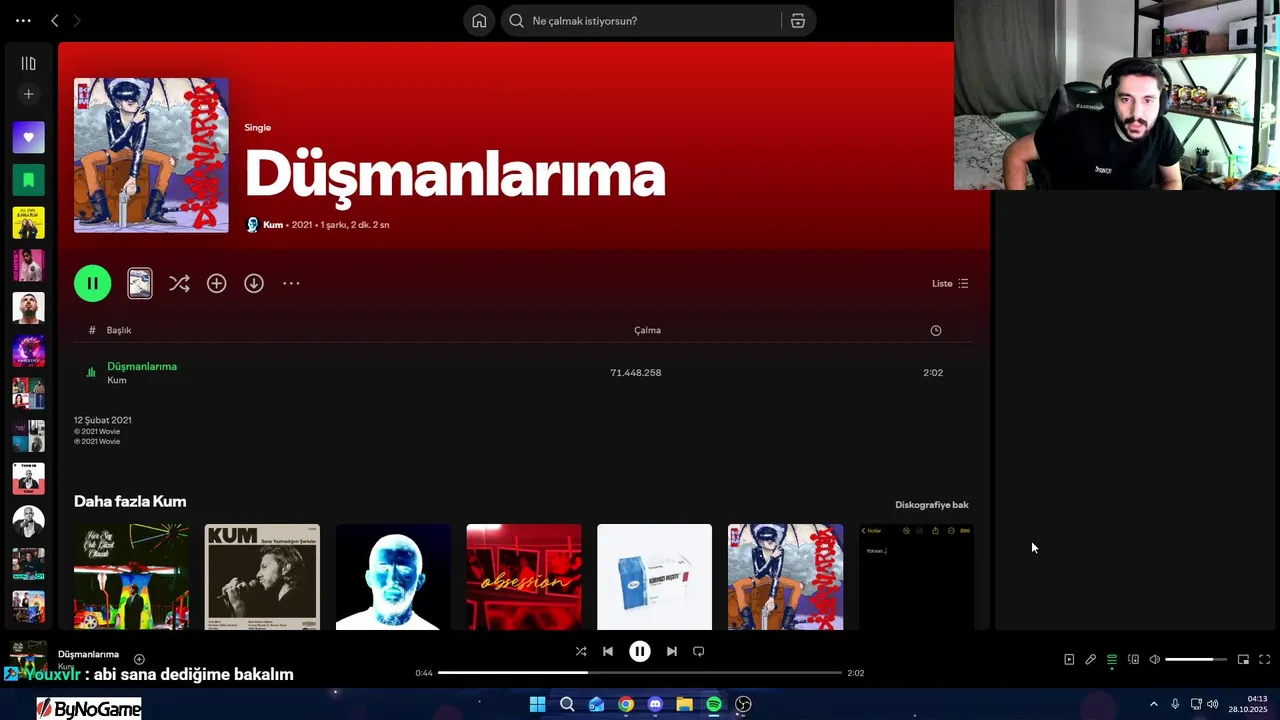1280x720 pixels.
Task: Click the Çalma column header
Action: (647, 330)
